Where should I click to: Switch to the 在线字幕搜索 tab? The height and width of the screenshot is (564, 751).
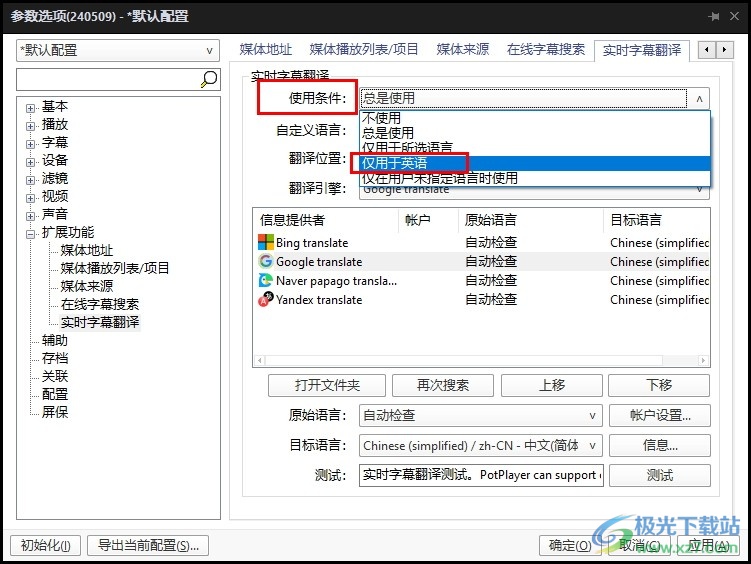pyautogui.click(x=546, y=49)
